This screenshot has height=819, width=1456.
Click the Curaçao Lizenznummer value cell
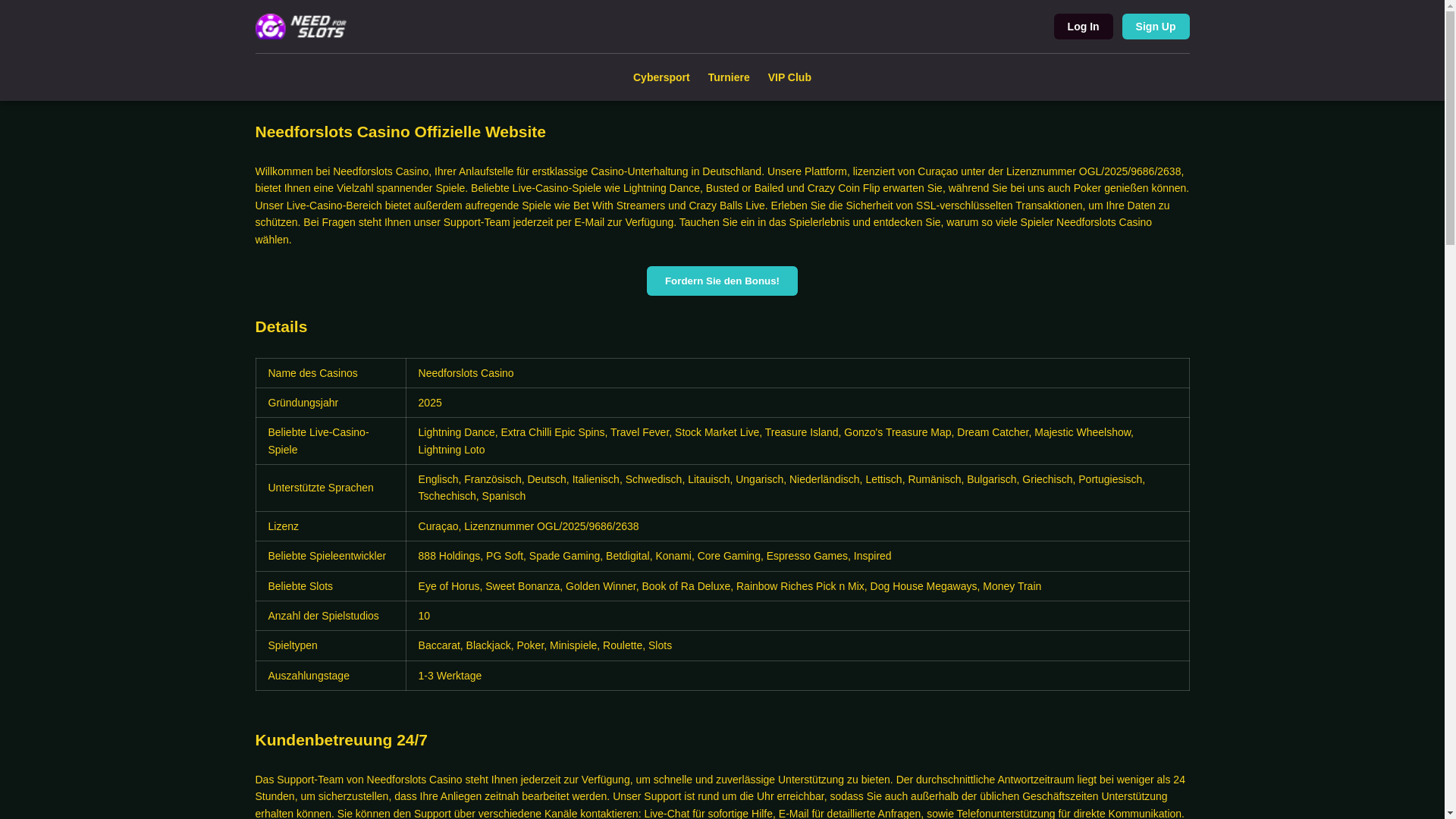pyautogui.click(x=797, y=526)
